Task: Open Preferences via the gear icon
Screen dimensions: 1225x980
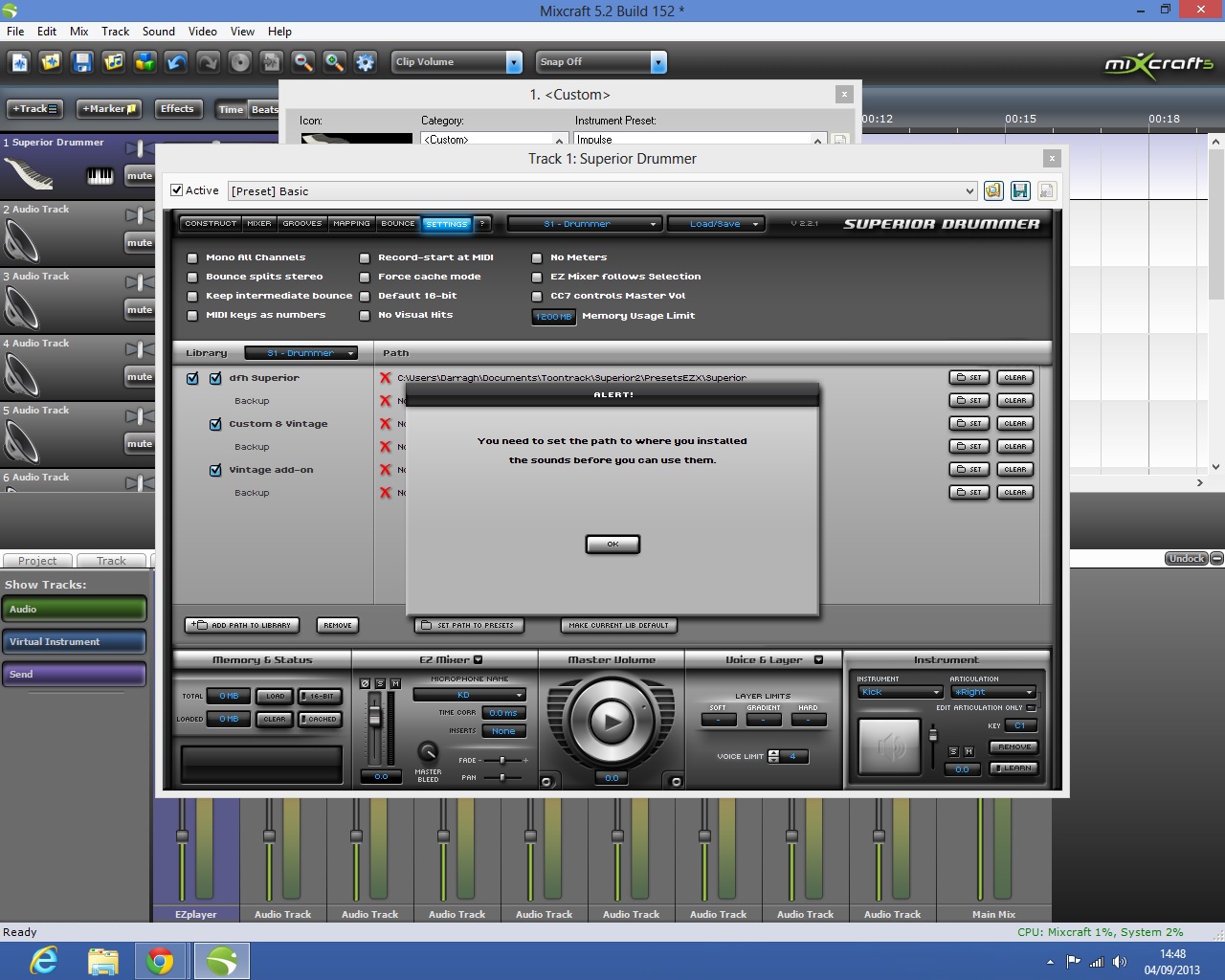Action: 366,62
